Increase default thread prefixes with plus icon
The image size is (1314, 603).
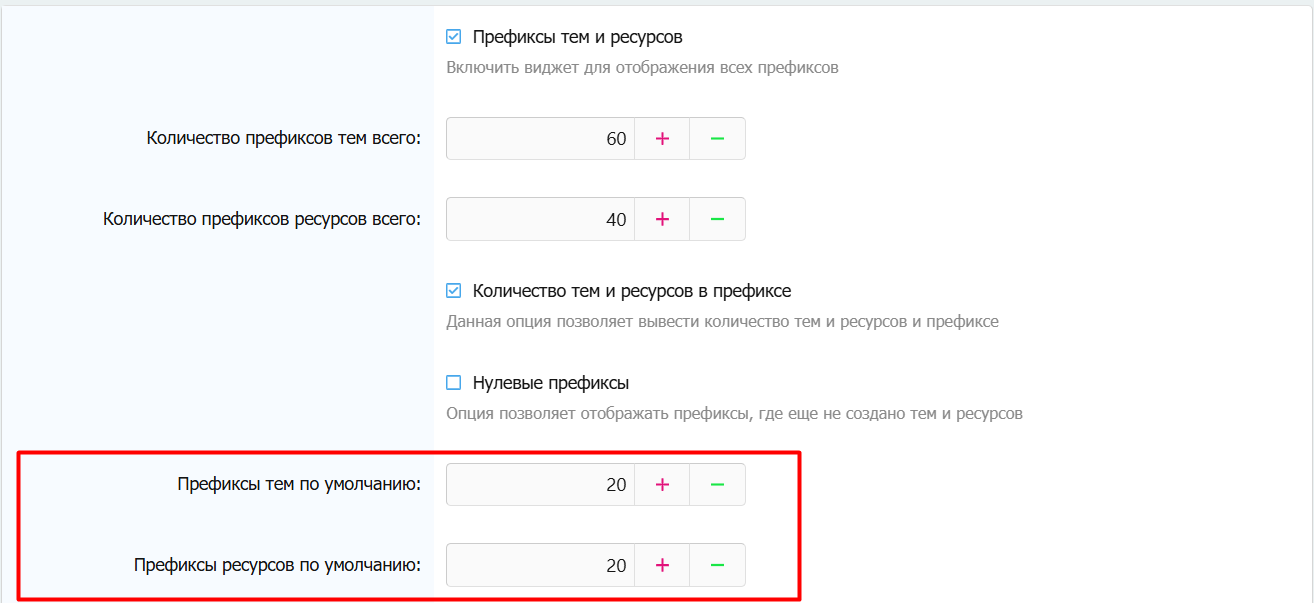tap(662, 485)
